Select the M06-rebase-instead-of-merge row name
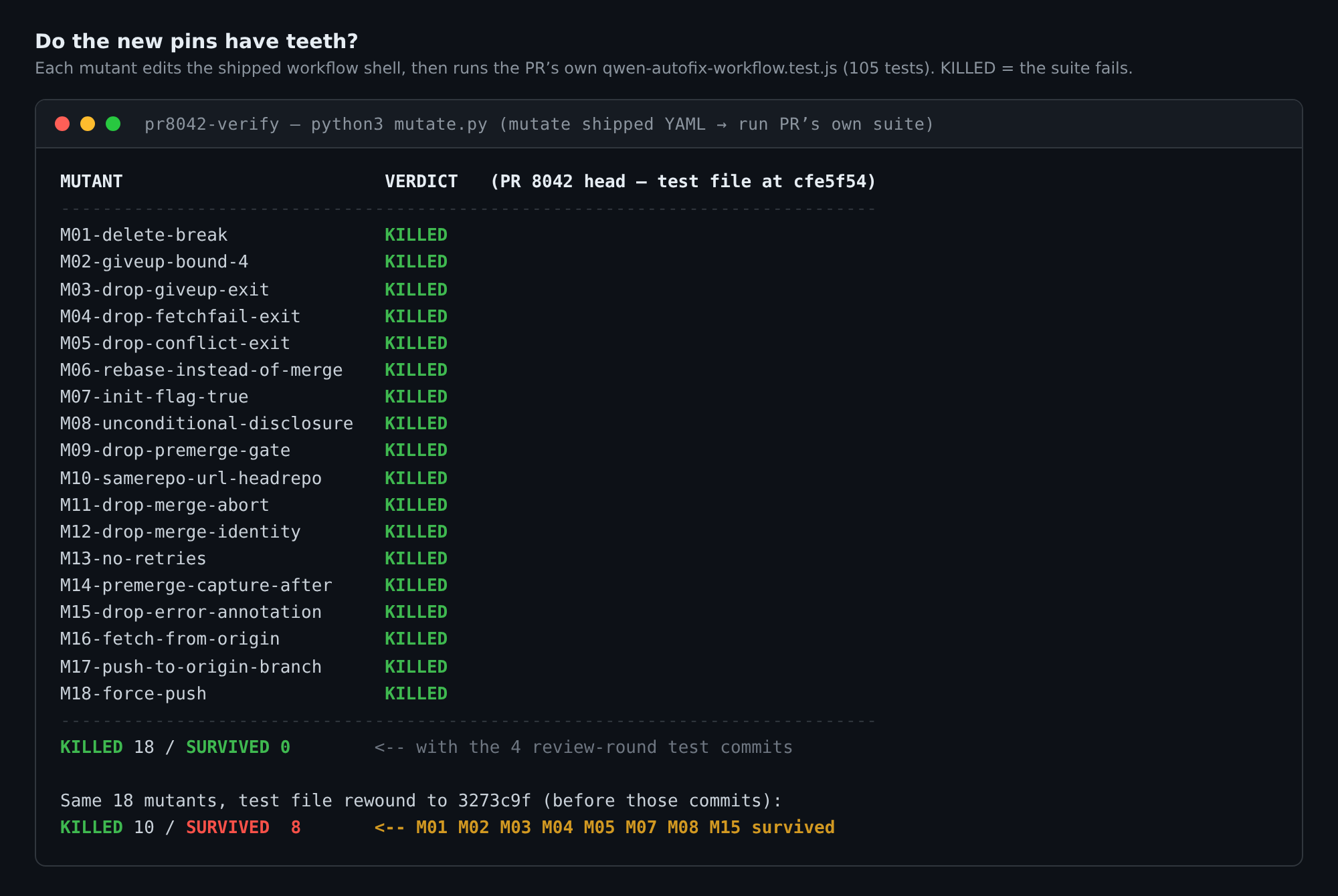This screenshot has height=896, width=1338. click(x=201, y=370)
